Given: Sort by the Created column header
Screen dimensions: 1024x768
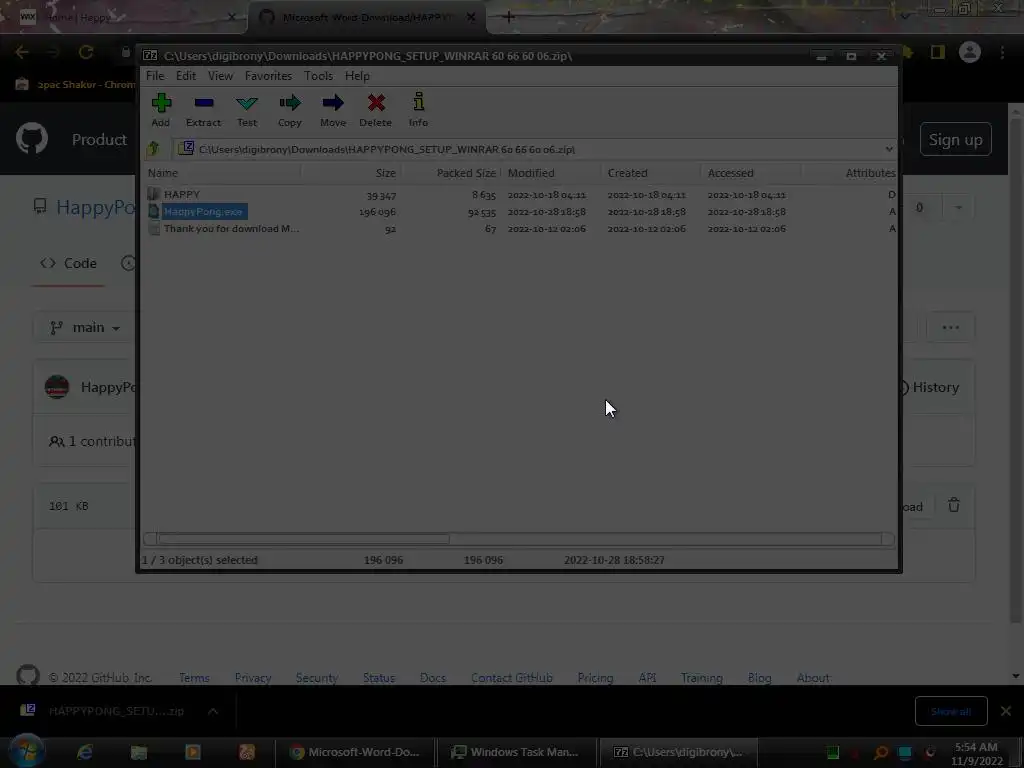Looking at the screenshot, I should [651, 173].
